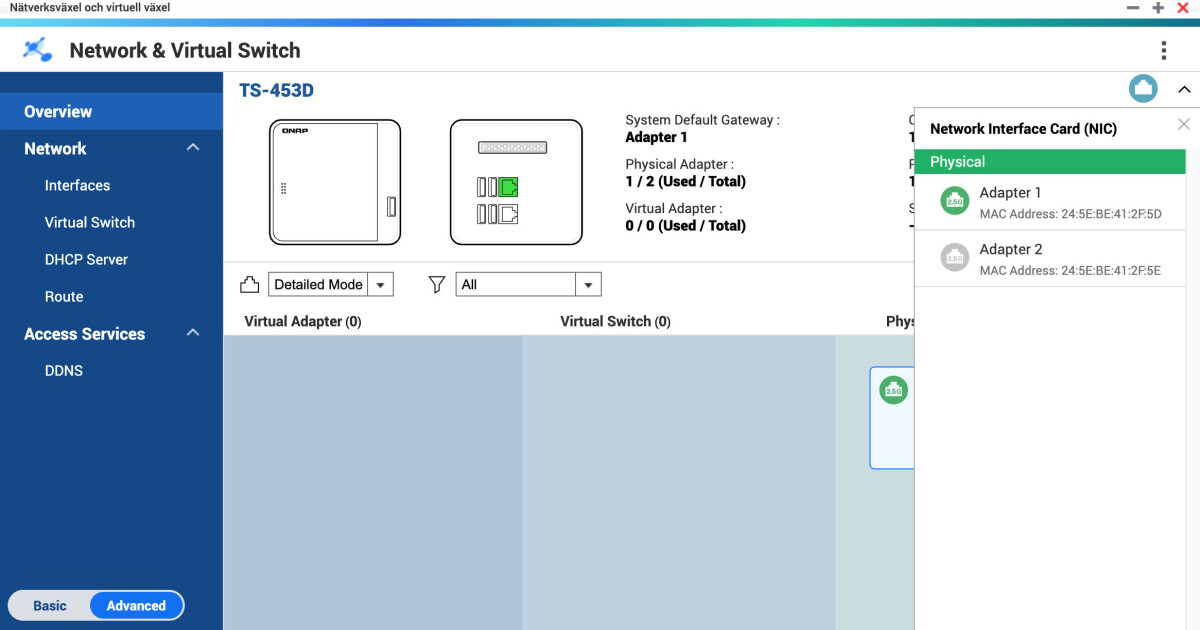Screen dimensions: 1200x630
Task: Minimize the Nätverksväxel window
Action: (x=1133, y=7)
